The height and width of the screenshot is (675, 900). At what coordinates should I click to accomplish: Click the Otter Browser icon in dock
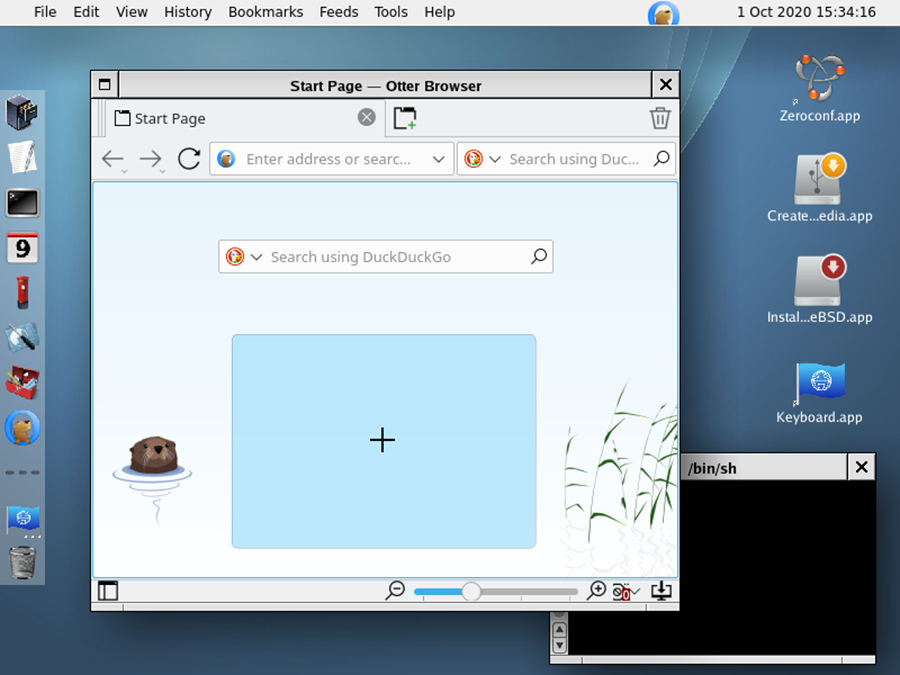[22, 428]
